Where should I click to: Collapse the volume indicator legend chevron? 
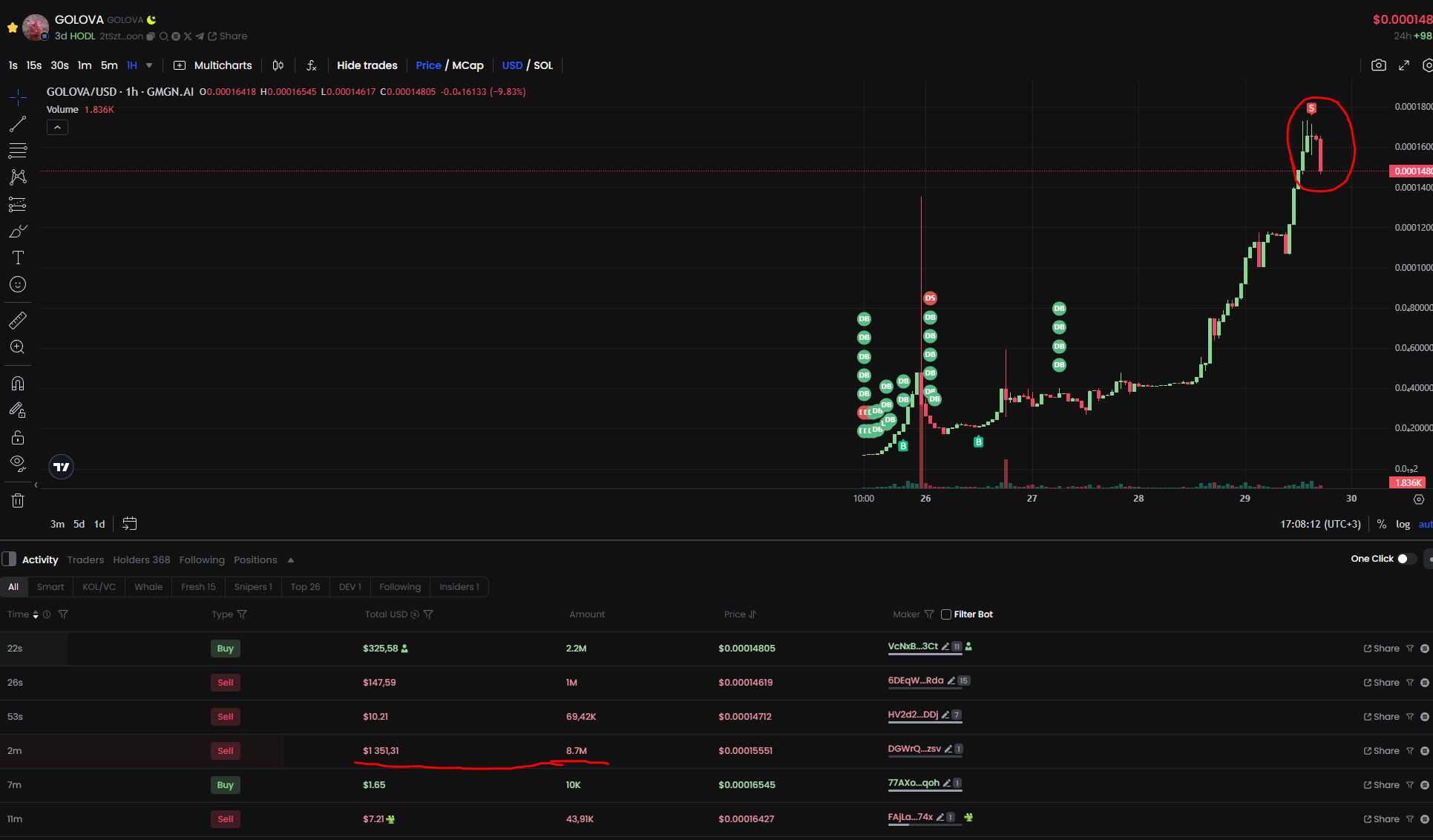57,128
